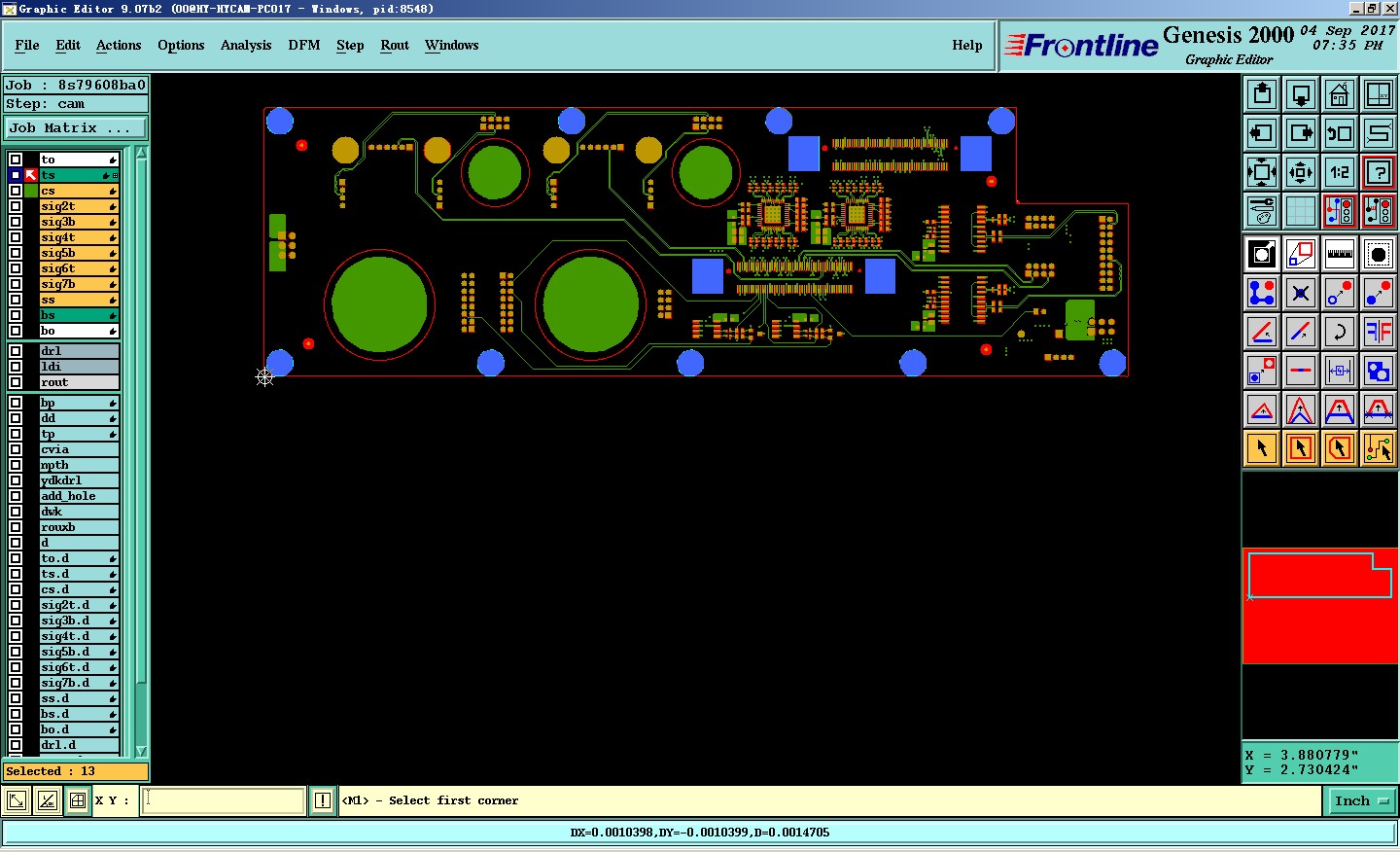Select the rotate arrow tool icon
Viewport: 1400px width, 852px height.
pos(1340,332)
